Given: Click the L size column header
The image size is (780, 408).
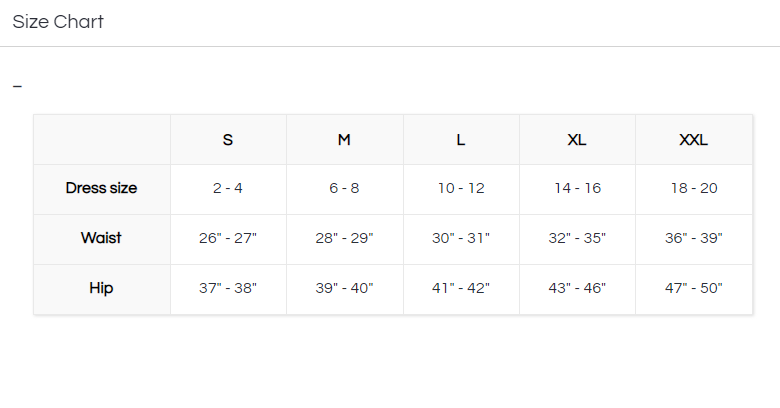Looking at the screenshot, I should 461,140.
